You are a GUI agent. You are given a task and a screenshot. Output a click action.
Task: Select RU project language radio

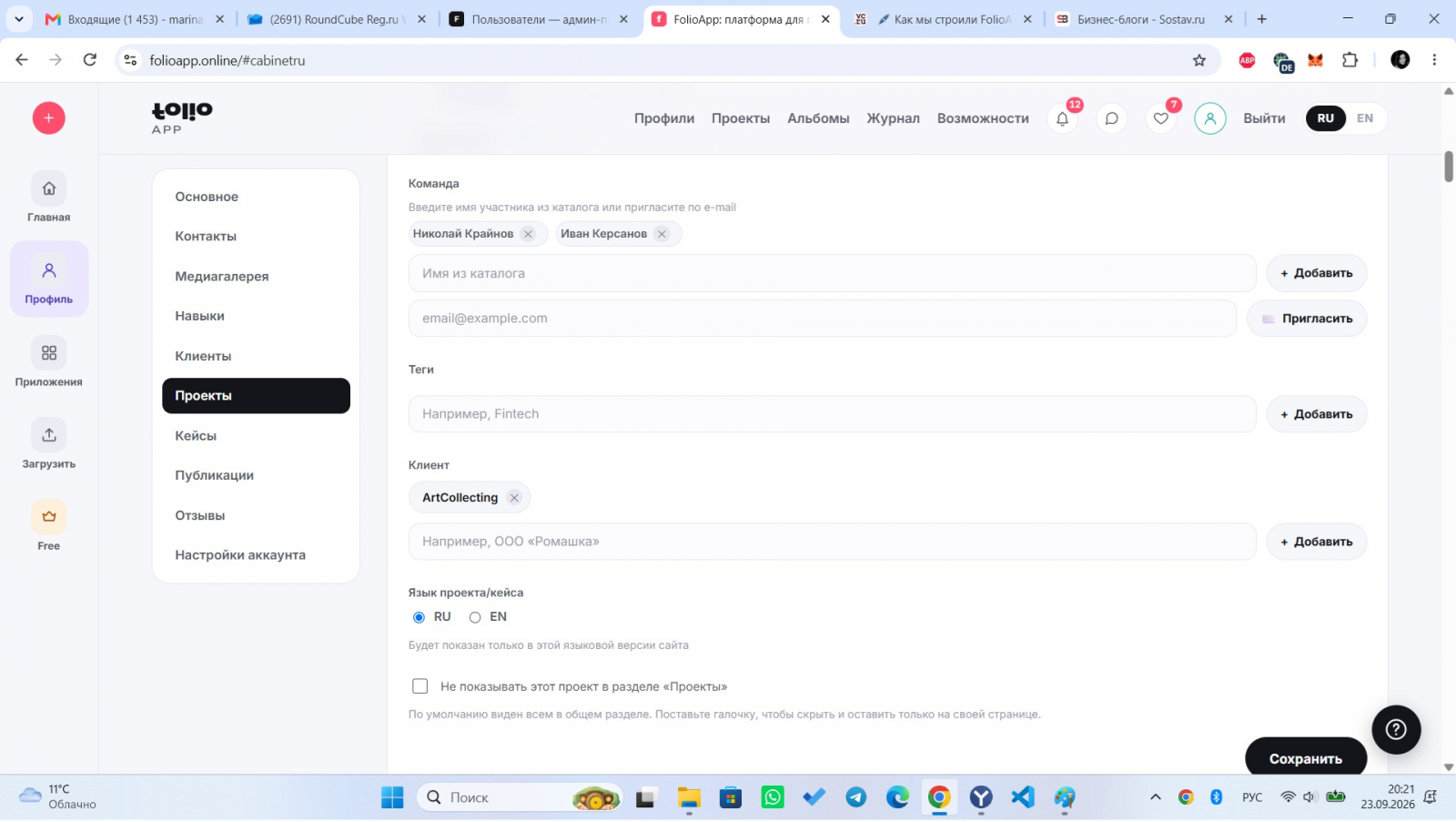[420, 617]
